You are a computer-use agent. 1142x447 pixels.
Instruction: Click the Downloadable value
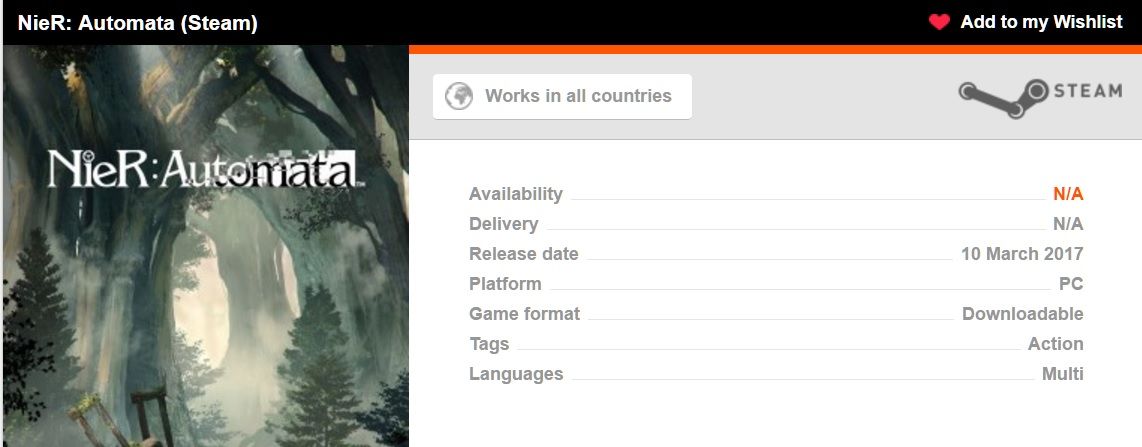click(x=1023, y=314)
